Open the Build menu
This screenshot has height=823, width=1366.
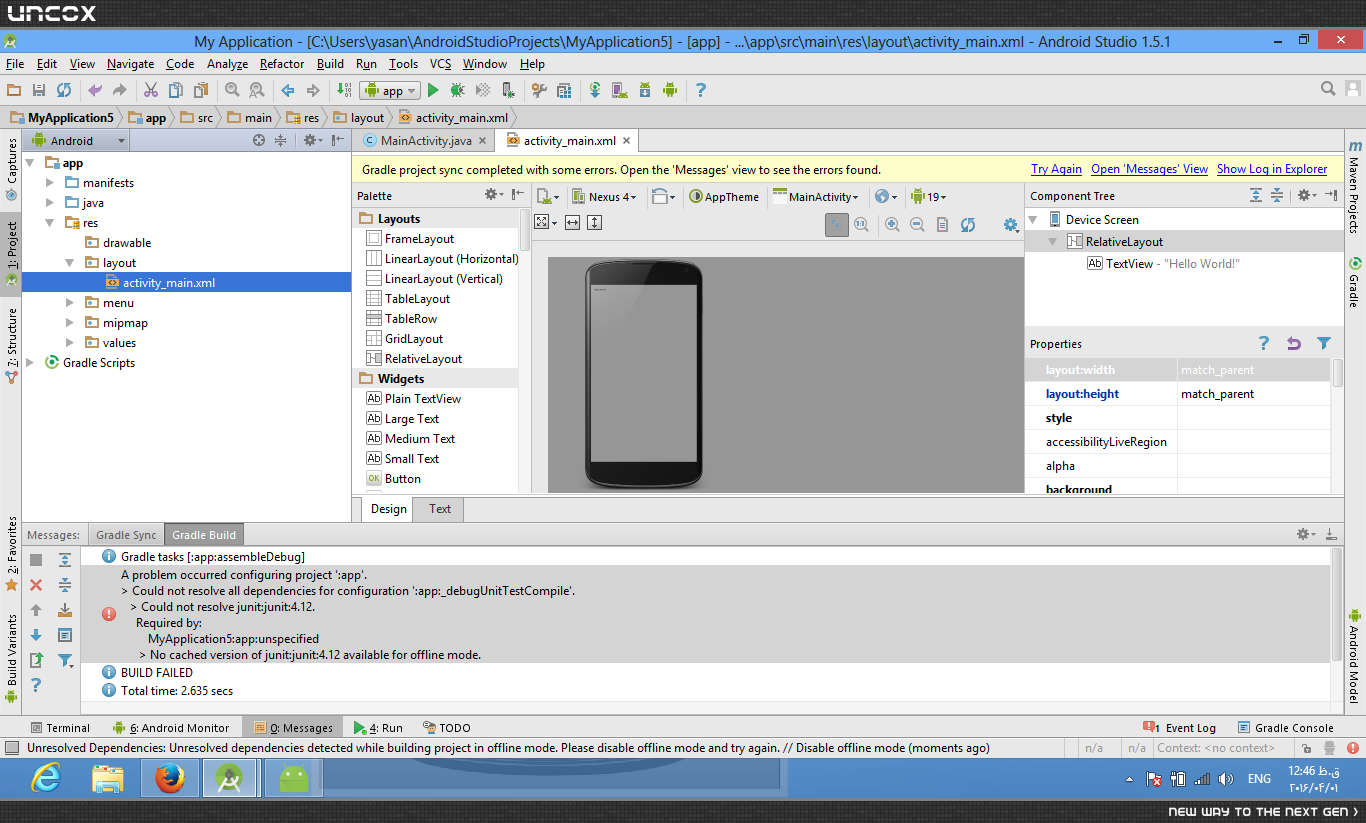[330, 64]
